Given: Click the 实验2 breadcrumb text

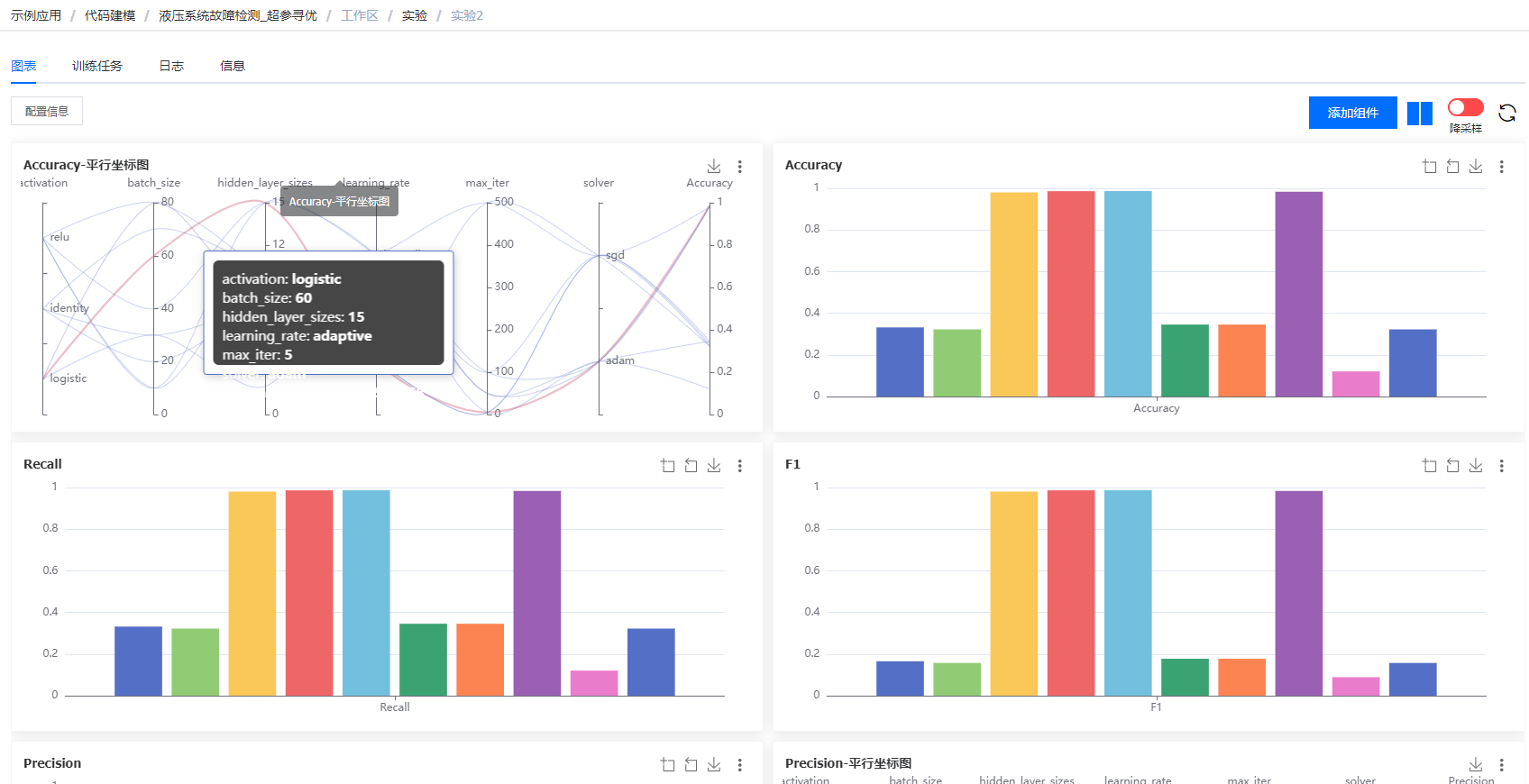Looking at the screenshot, I should point(467,15).
